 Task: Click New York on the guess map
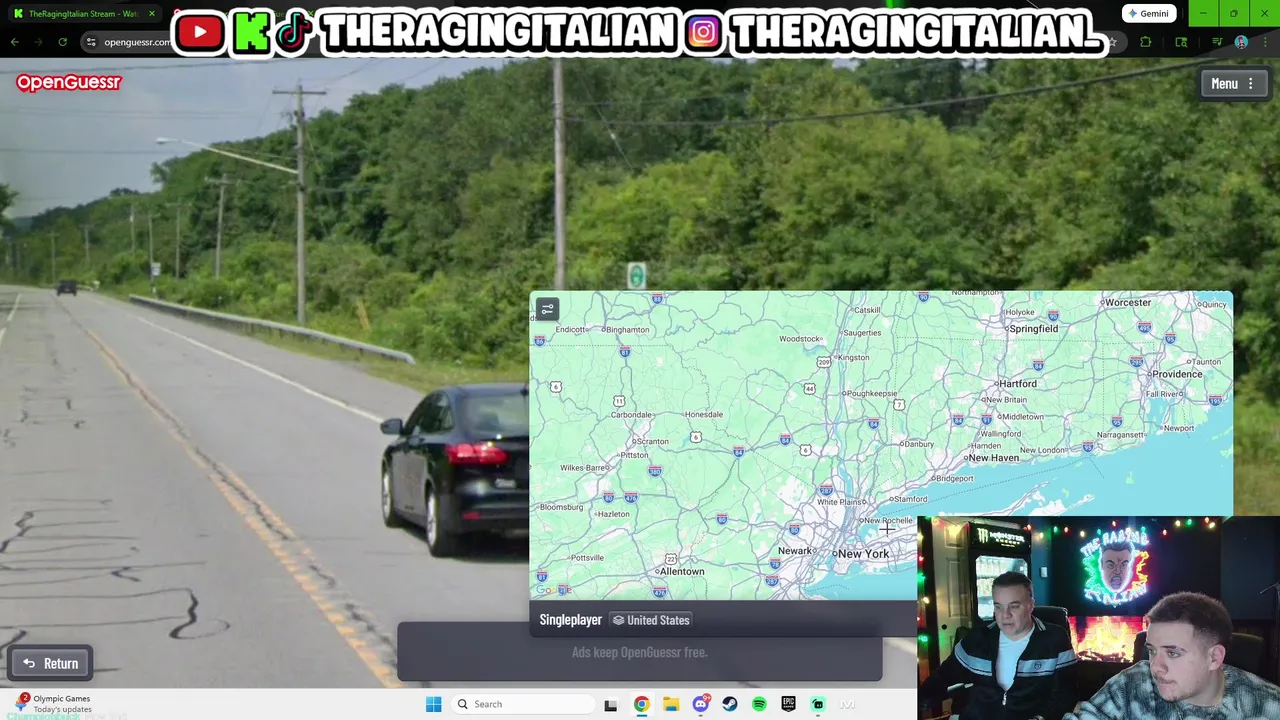863,553
